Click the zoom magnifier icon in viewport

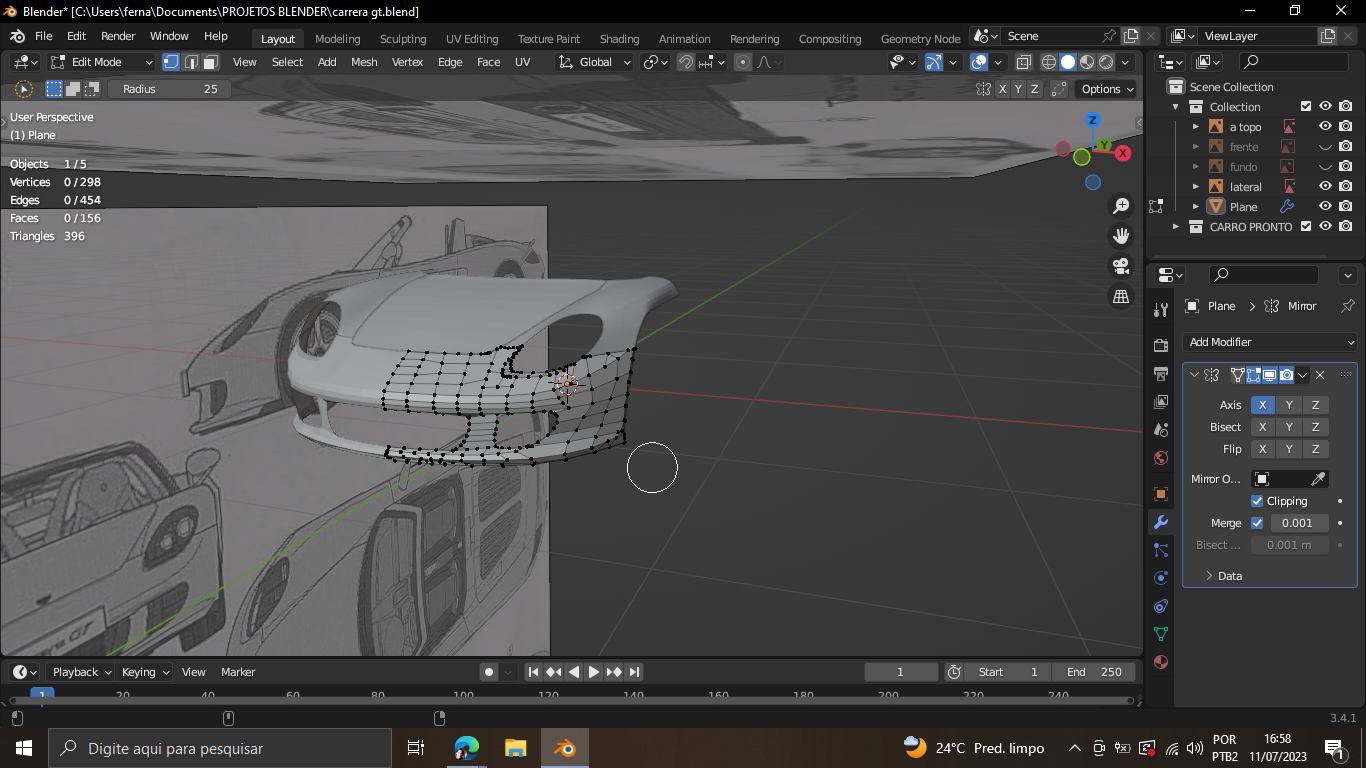(x=1121, y=206)
